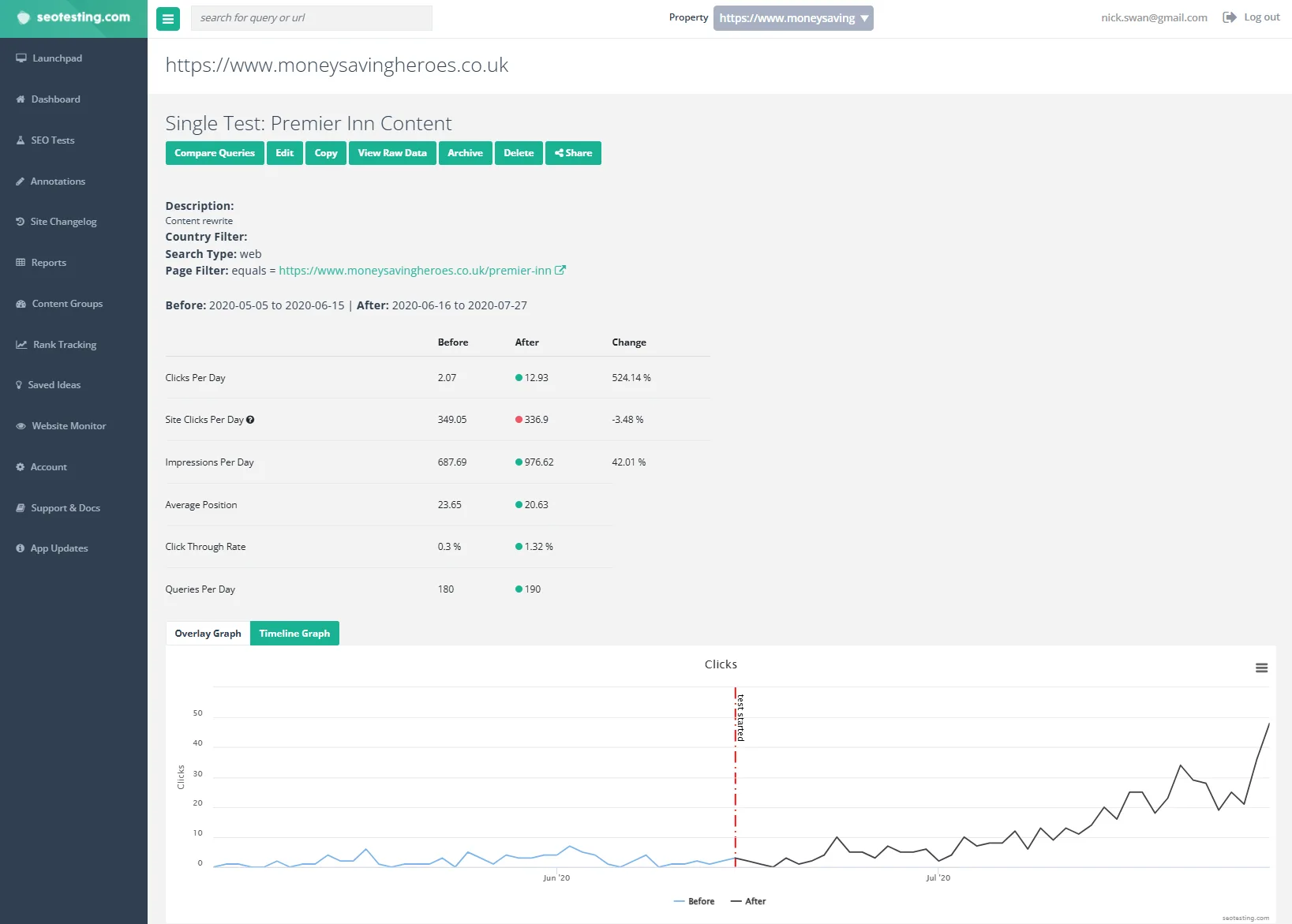The height and width of the screenshot is (924, 1292).
Task: Switch to the Overlay Graph tab
Action: click(x=208, y=634)
